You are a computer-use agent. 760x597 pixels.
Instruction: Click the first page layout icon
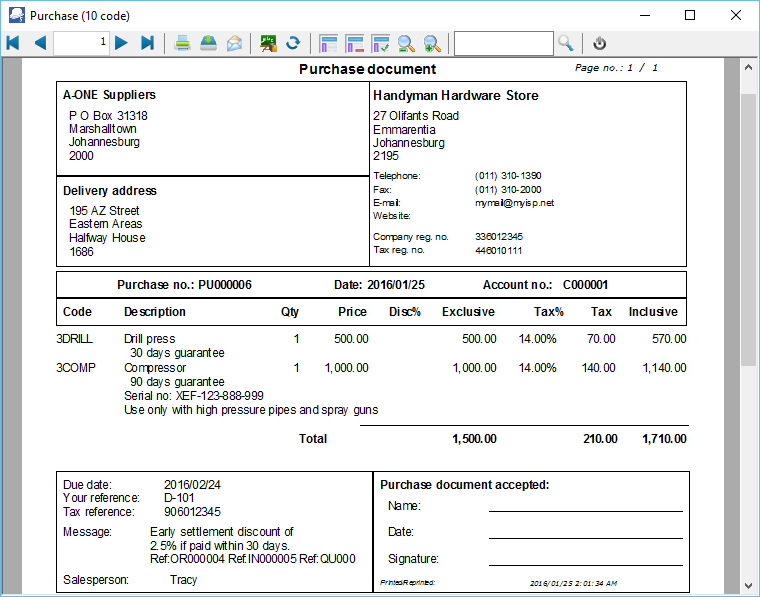[x=328, y=43]
